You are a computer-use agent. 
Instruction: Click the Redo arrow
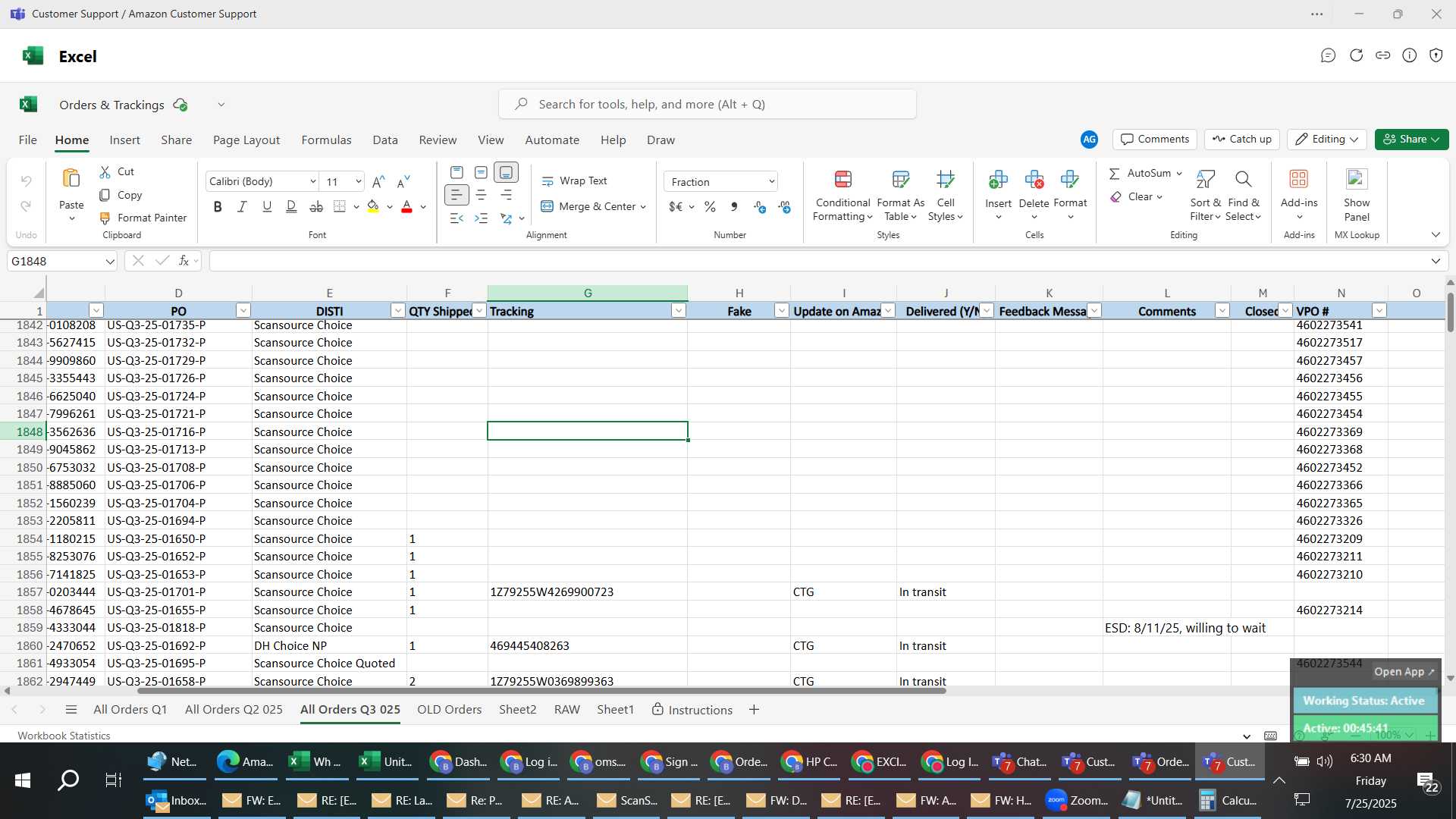[26, 206]
